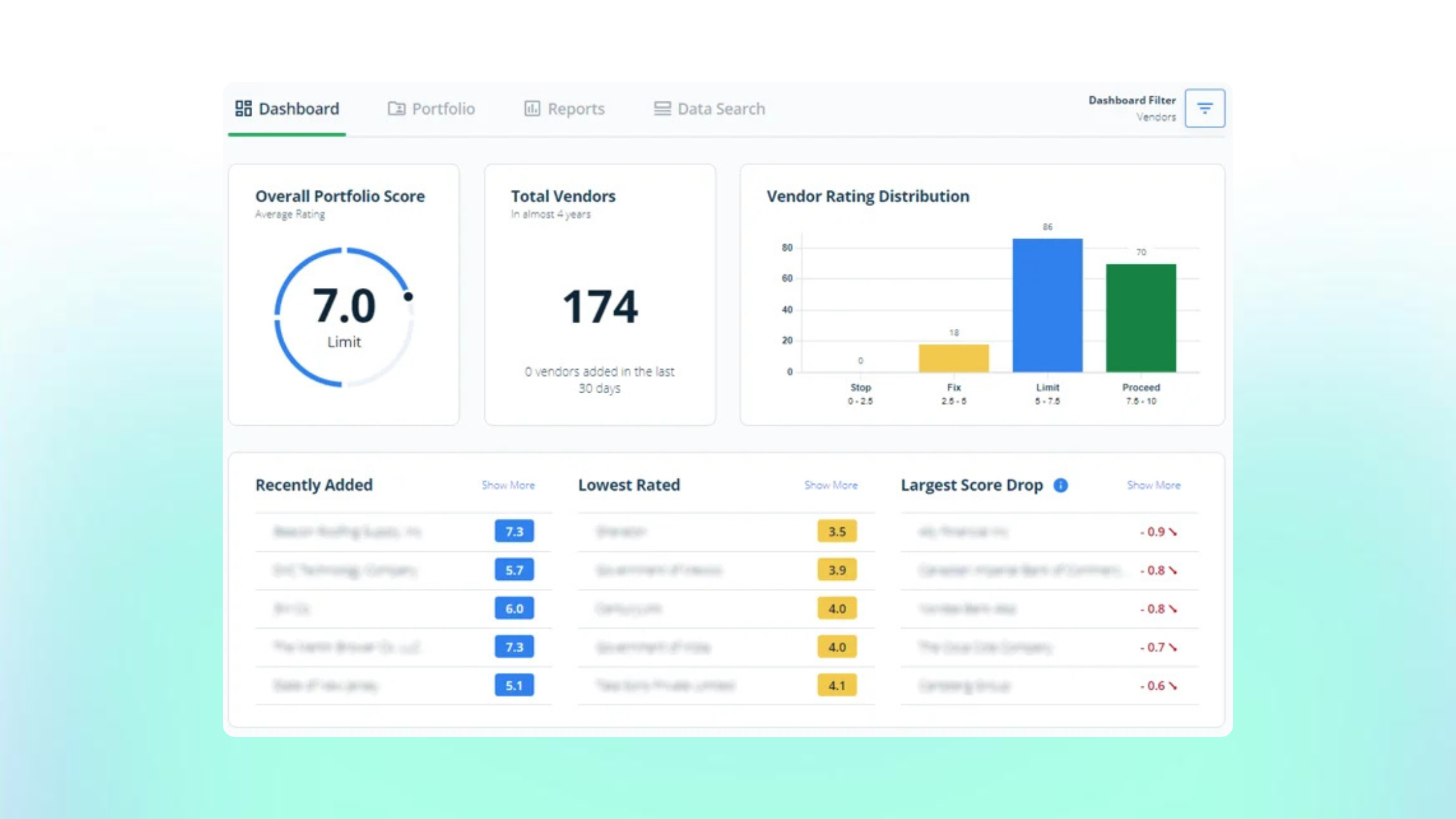Click the blue Limit bar in the chart
Viewport: 1456px width, 819px height.
(x=1047, y=305)
